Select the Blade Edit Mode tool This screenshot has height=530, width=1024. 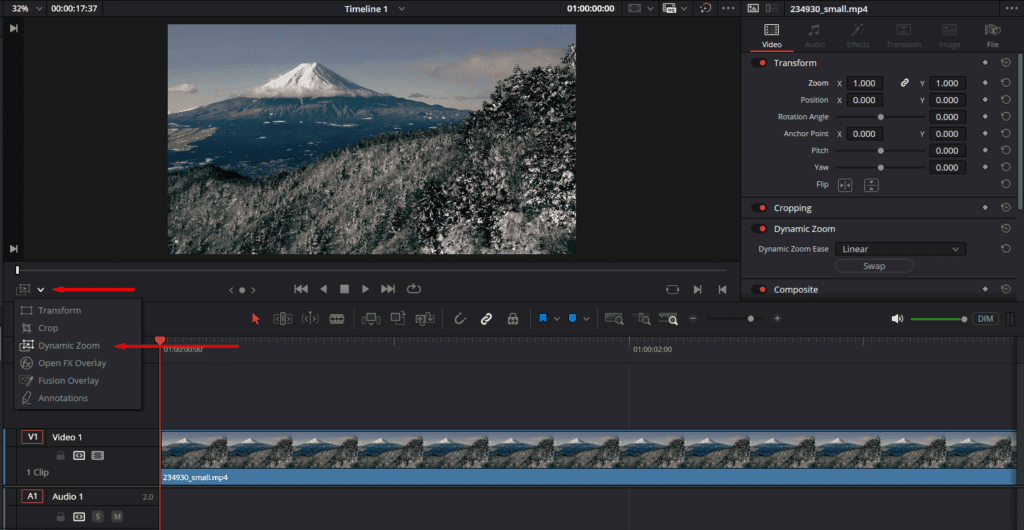tap(336, 319)
